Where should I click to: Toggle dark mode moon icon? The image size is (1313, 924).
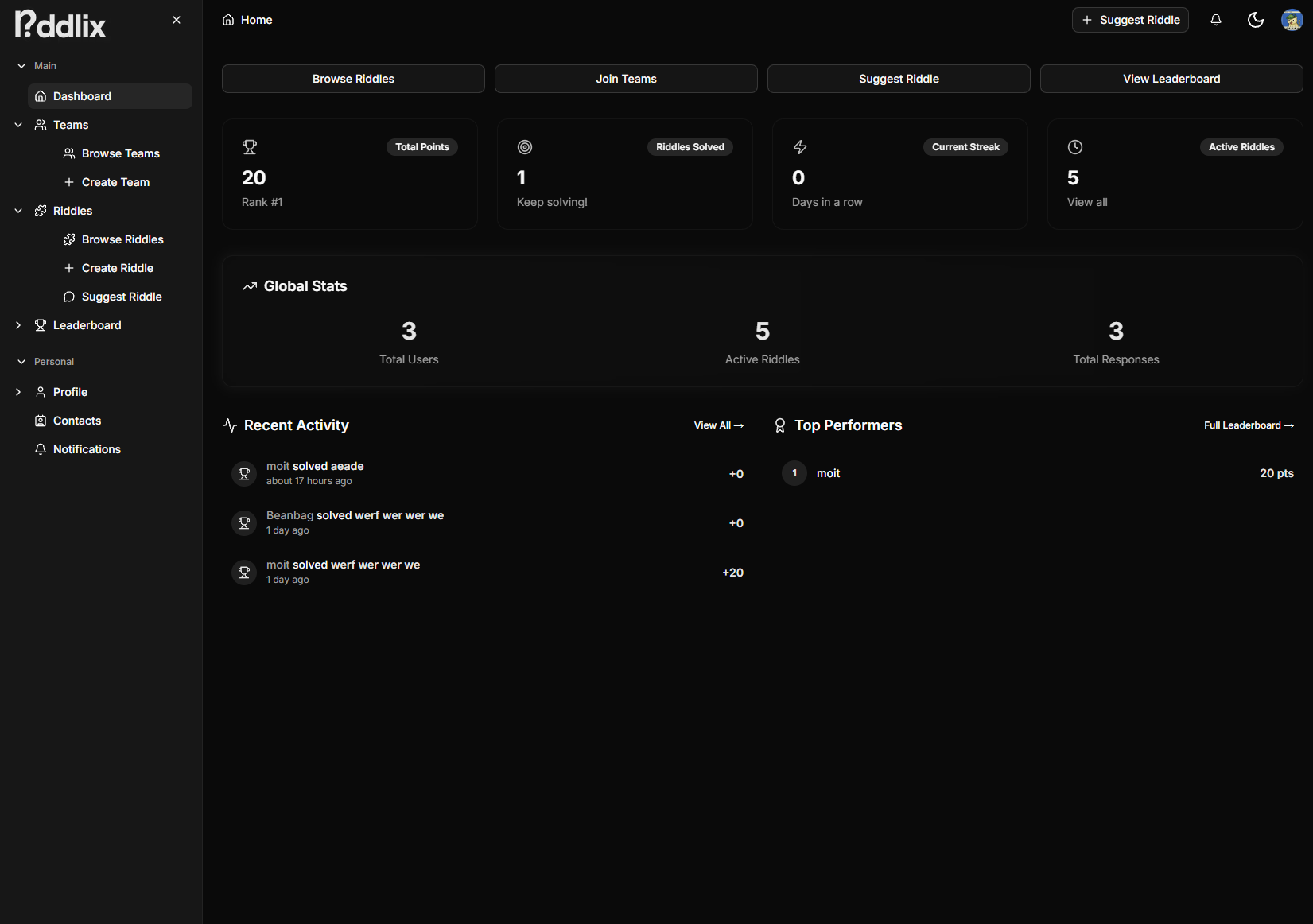(1255, 20)
